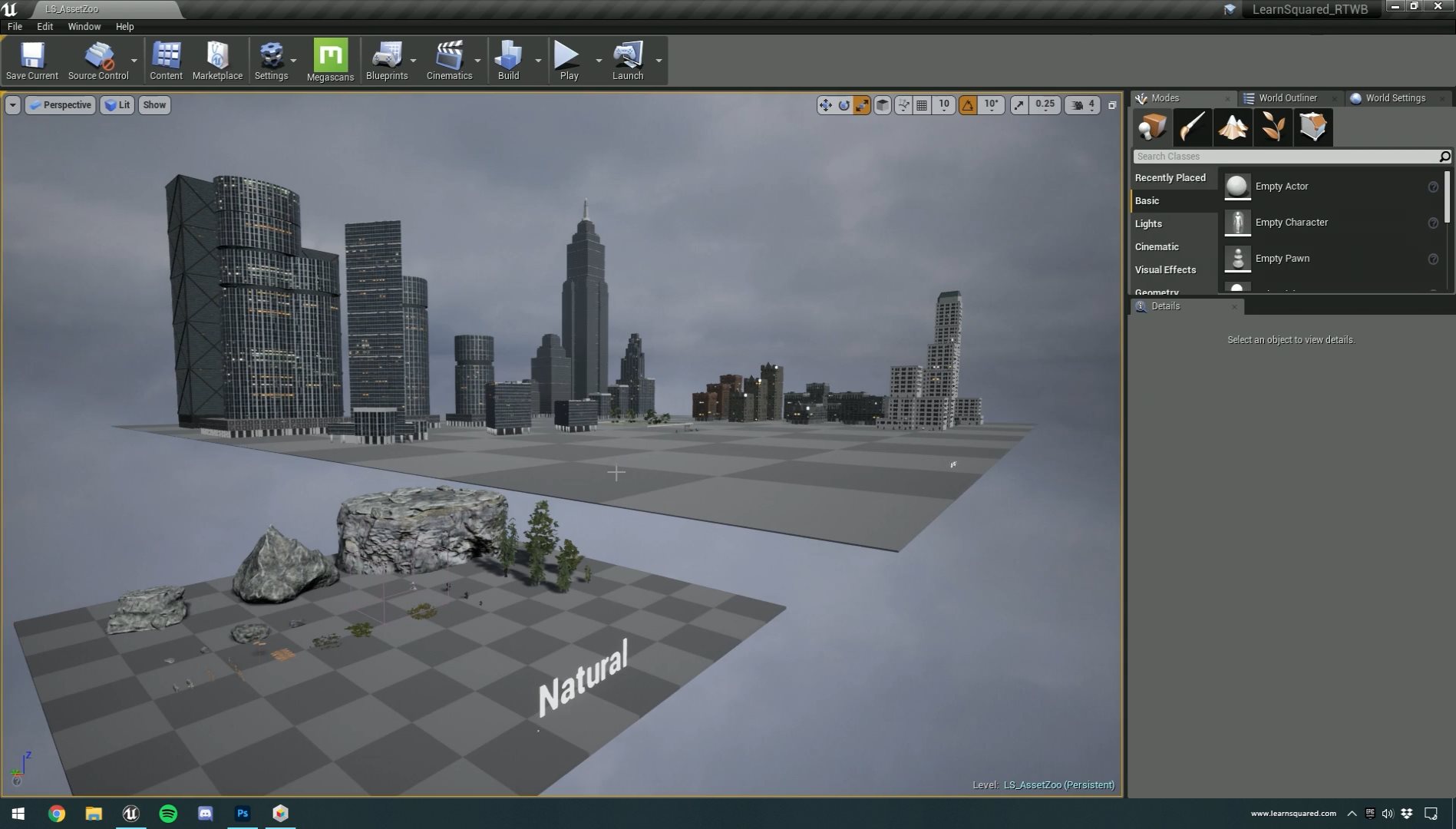Screen dimensions: 1456x829
Task: Open grid snap size 10 dropdown
Action: [x=944, y=105]
